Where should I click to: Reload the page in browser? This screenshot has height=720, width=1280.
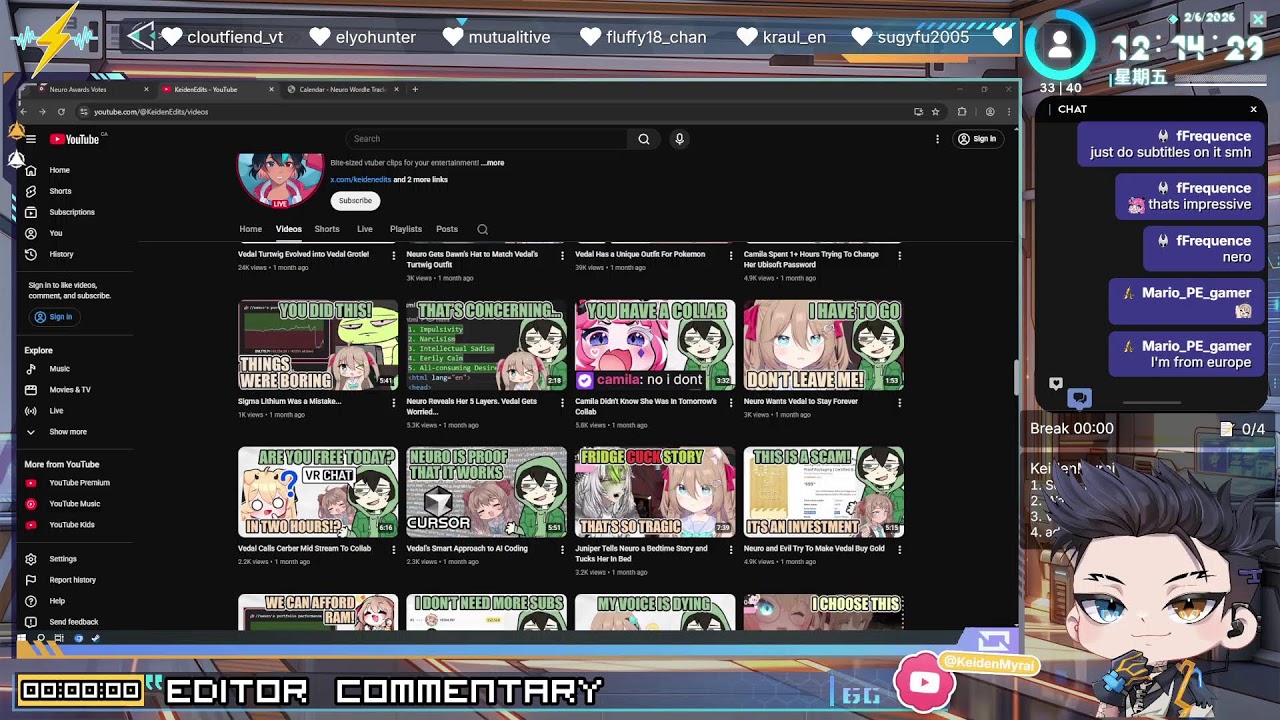(x=61, y=112)
